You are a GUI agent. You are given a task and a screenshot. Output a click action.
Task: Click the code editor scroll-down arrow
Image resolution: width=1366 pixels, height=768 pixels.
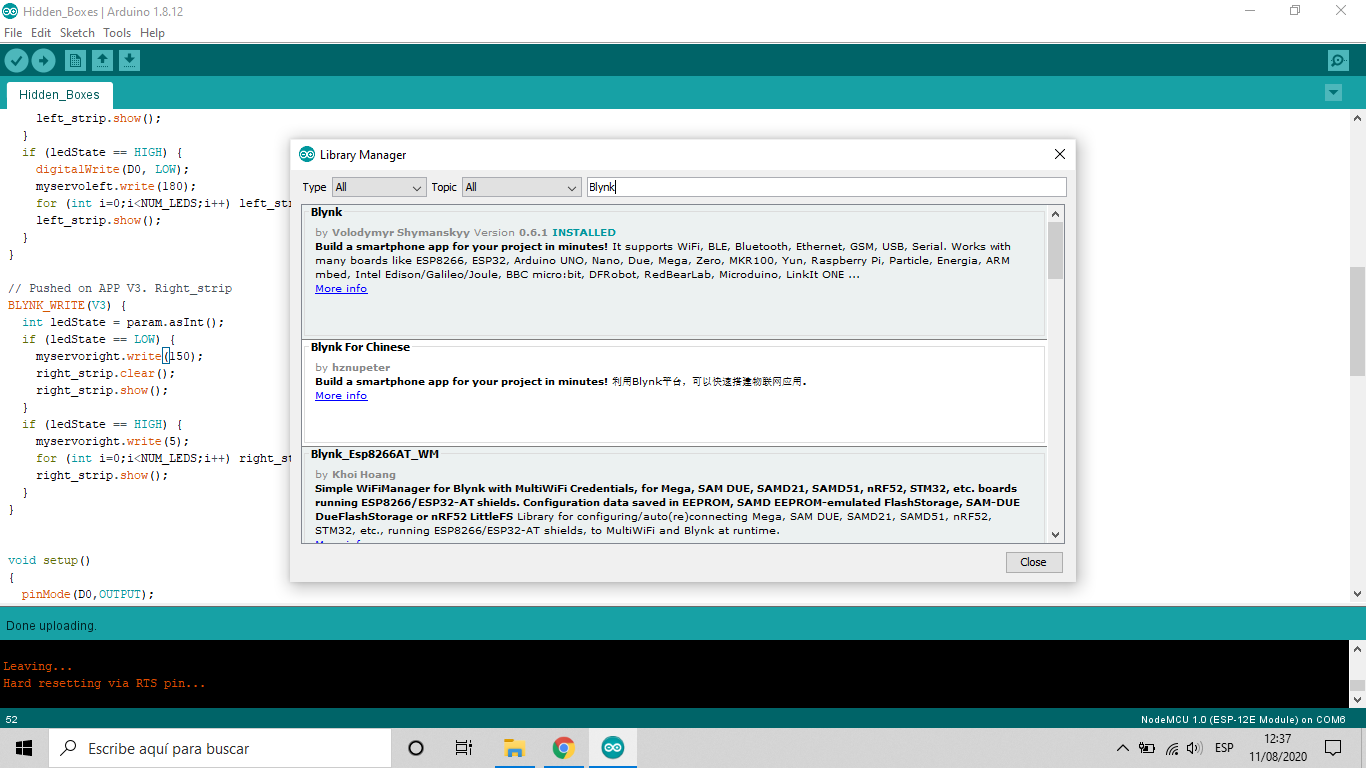point(1357,594)
